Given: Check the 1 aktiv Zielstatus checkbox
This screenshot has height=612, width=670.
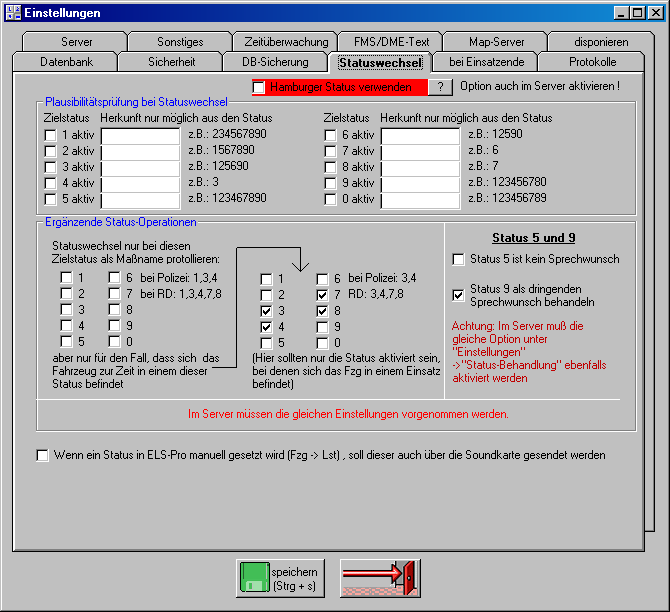Looking at the screenshot, I should click(x=51, y=134).
